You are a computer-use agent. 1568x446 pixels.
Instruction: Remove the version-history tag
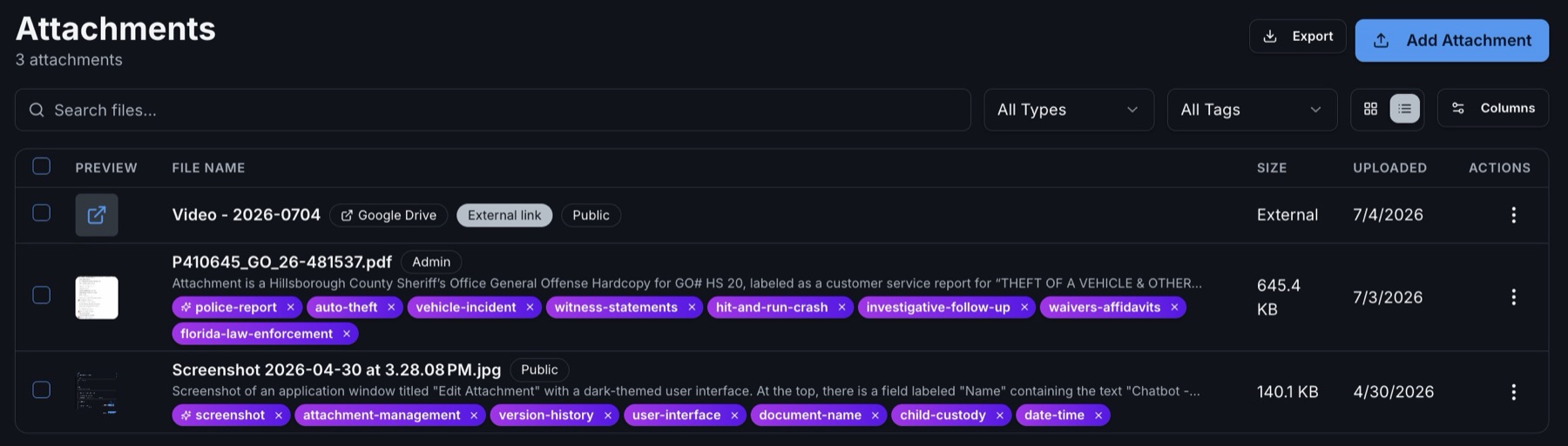(x=608, y=416)
